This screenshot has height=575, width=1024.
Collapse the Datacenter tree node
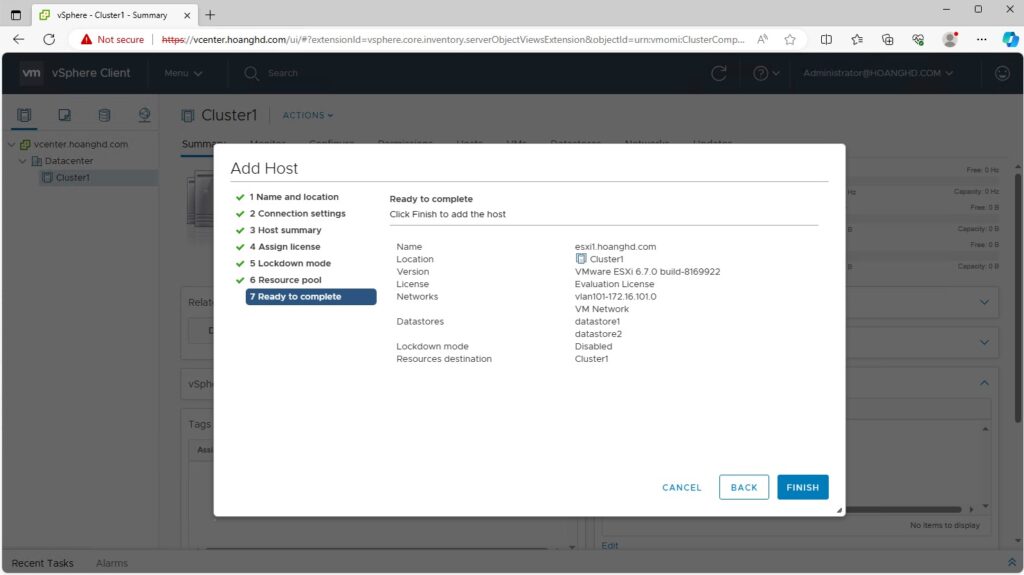point(22,161)
